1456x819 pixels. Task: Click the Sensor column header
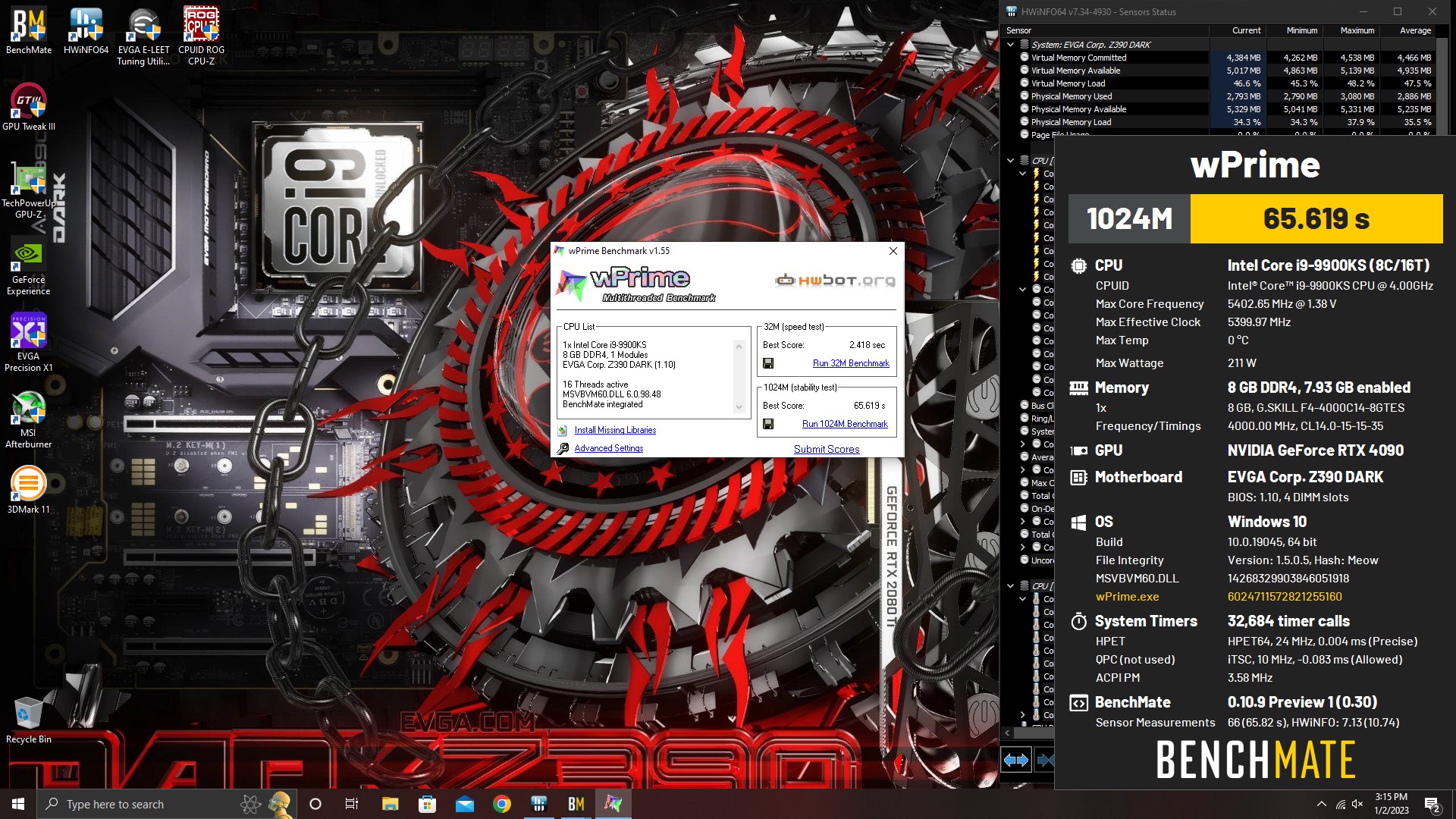1104,30
